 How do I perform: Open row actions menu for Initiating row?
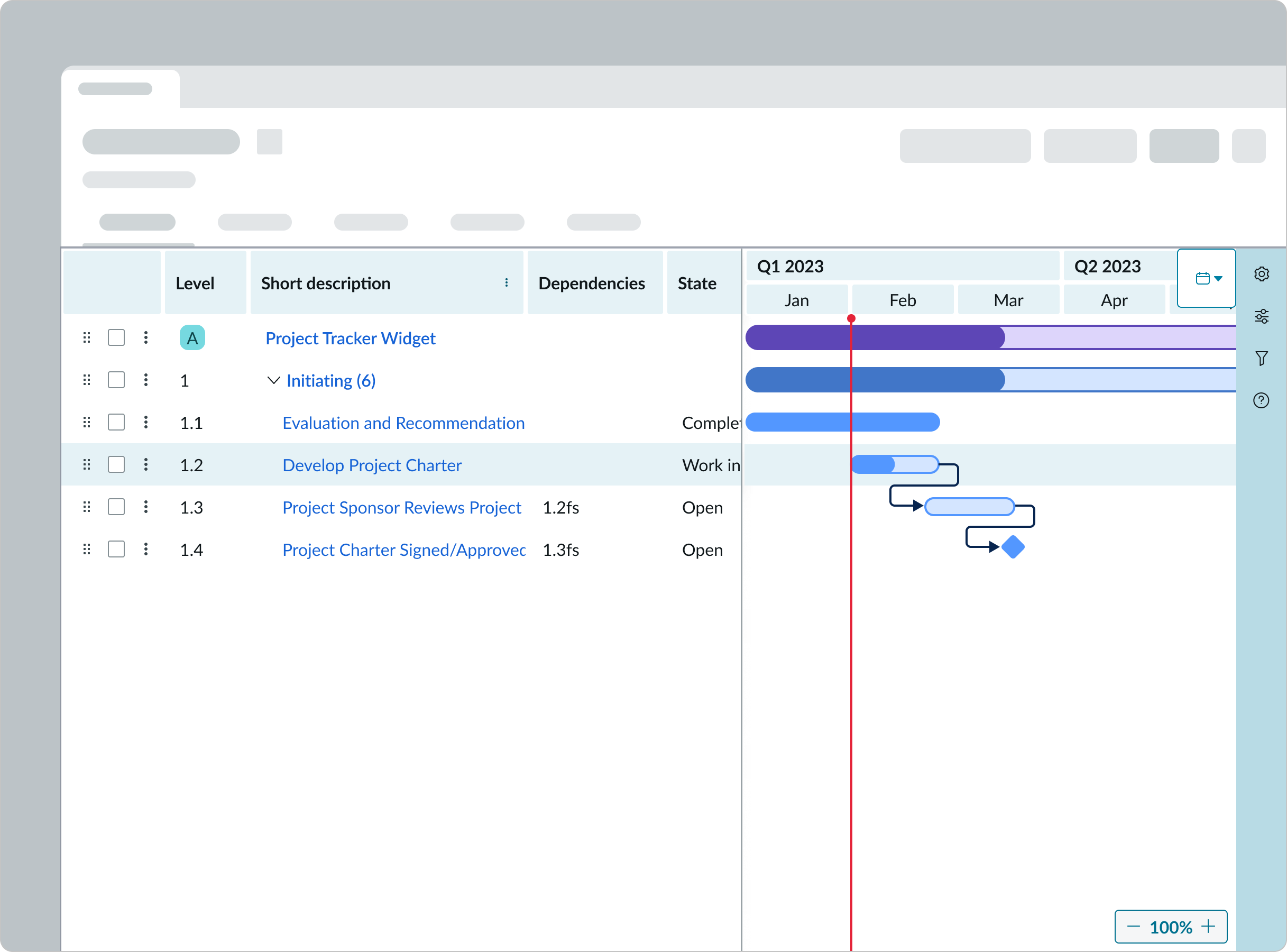pos(146,380)
